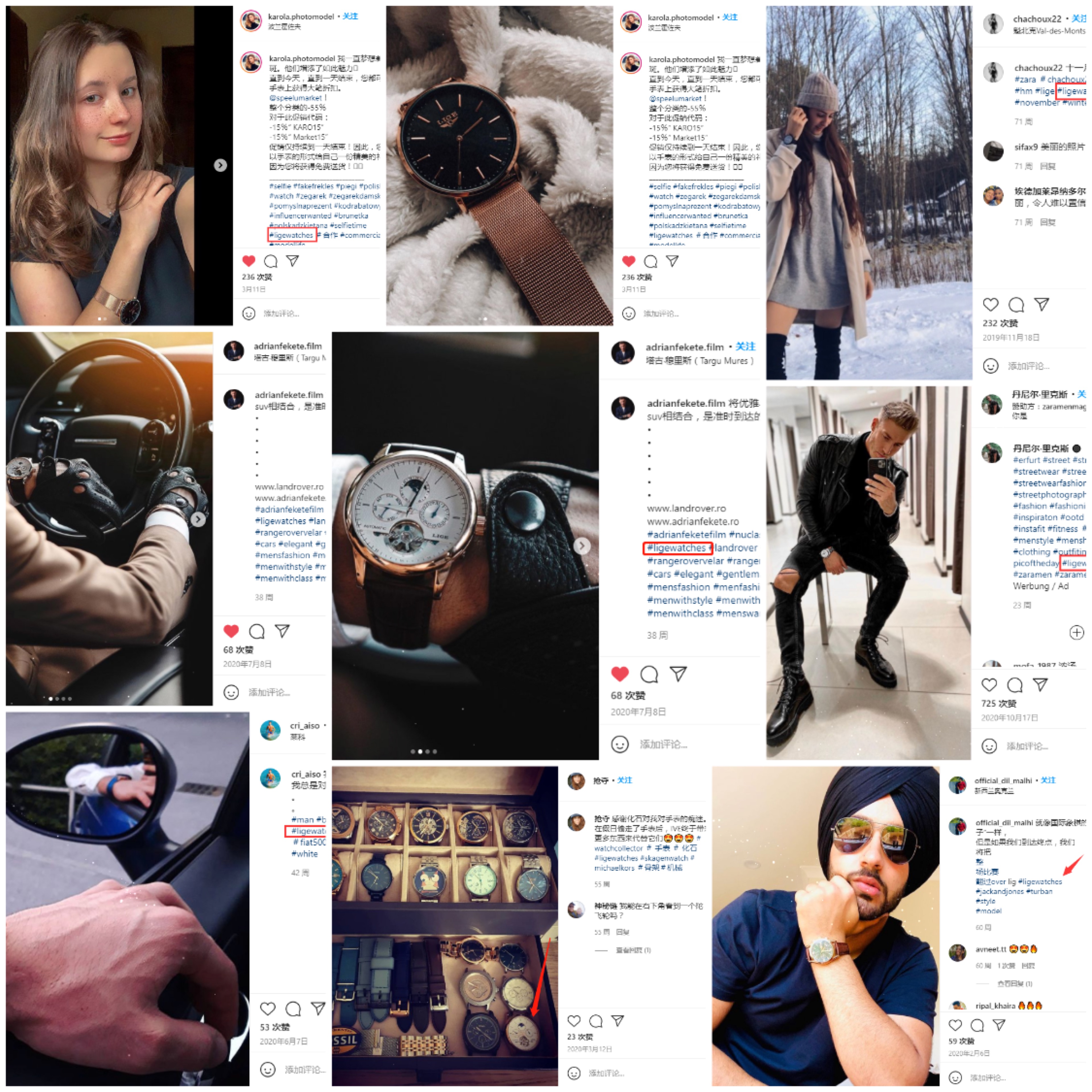Screen dimensions: 1092x1092
Task: Go to next photo in karola selfie carousel
Action: tap(220, 165)
